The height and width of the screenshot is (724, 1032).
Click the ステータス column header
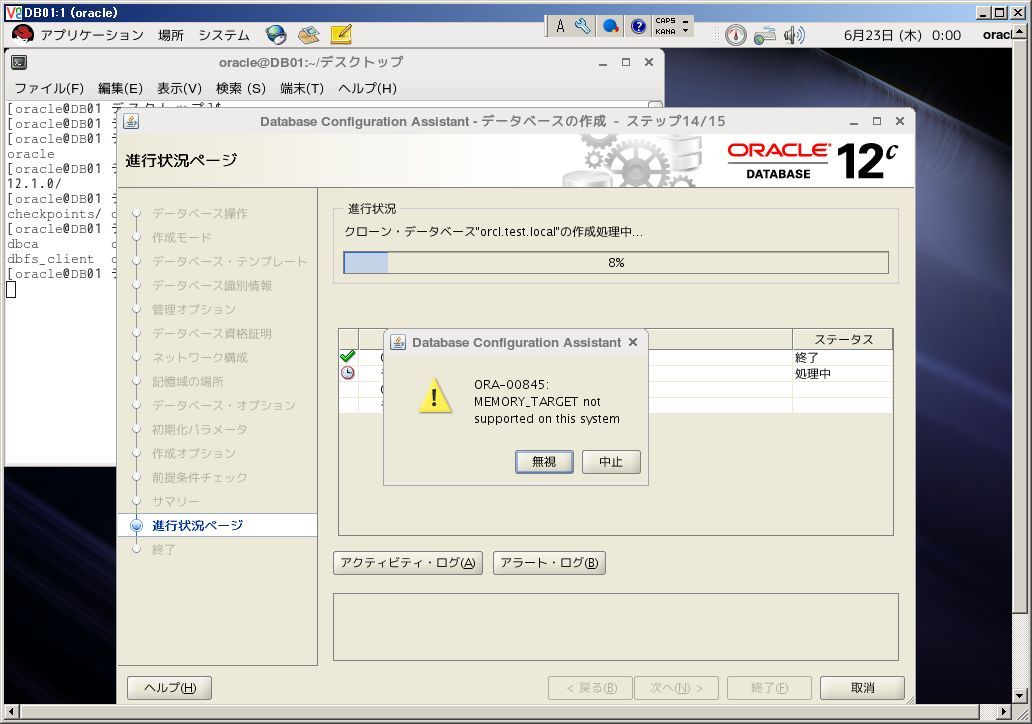pos(843,340)
